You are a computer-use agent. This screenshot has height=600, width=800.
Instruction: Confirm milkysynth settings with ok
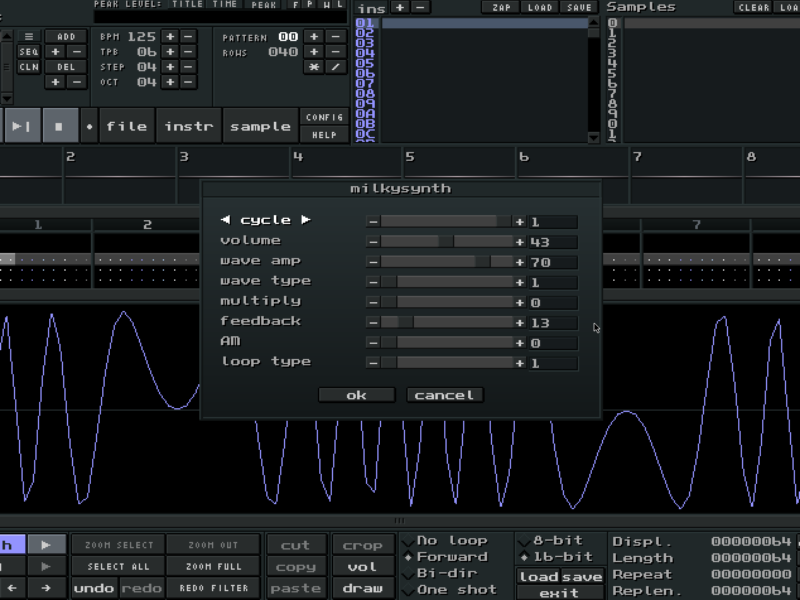click(356, 394)
